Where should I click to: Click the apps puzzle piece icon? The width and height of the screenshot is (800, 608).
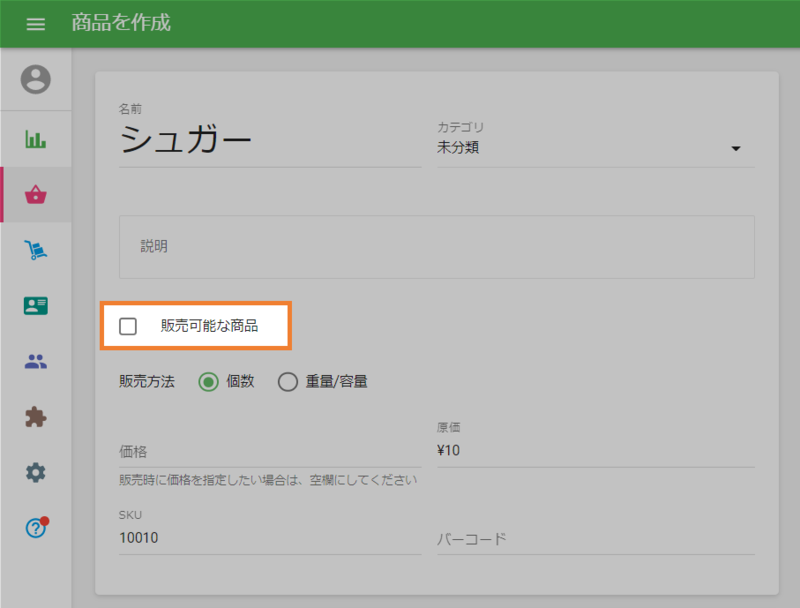(x=37, y=417)
